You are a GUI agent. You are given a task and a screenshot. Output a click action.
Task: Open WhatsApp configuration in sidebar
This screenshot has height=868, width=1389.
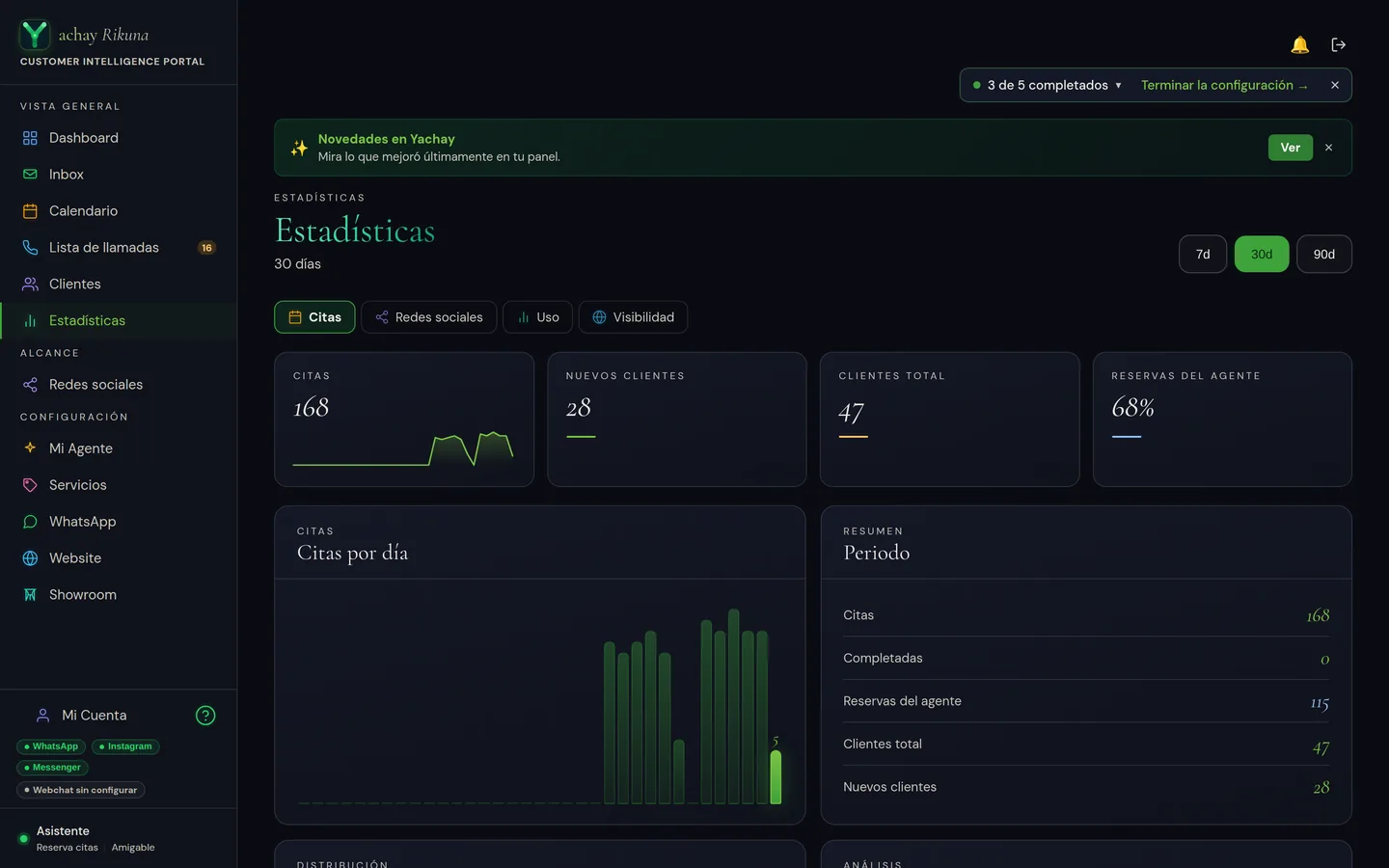coord(119,522)
